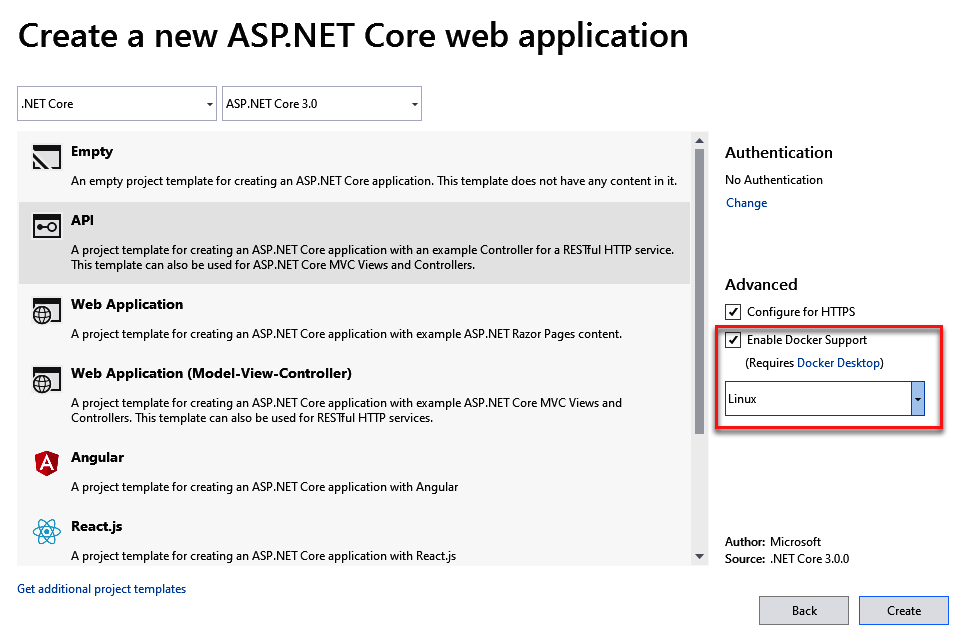Click the Create button
This screenshot has width=968, height=641.
click(904, 611)
